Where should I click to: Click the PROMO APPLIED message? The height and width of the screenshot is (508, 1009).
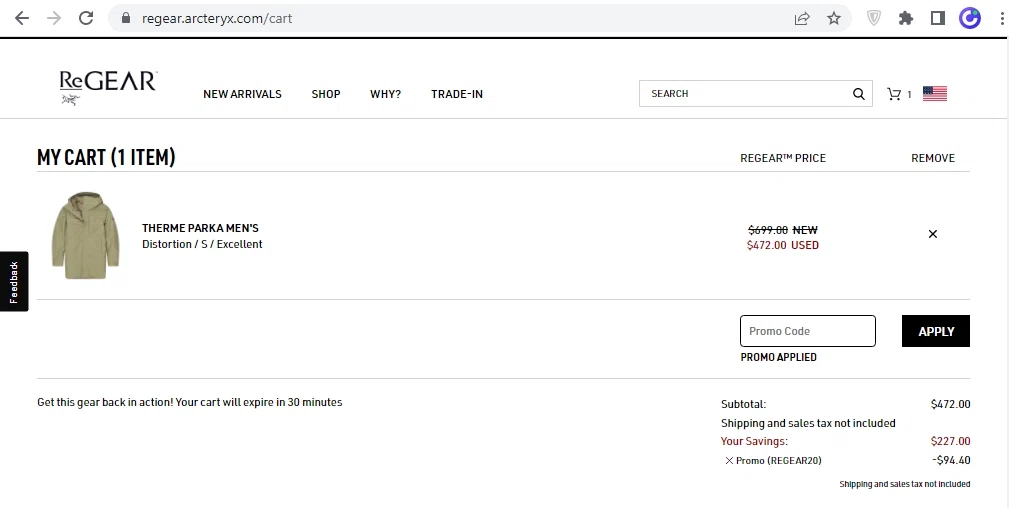[x=778, y=357]
